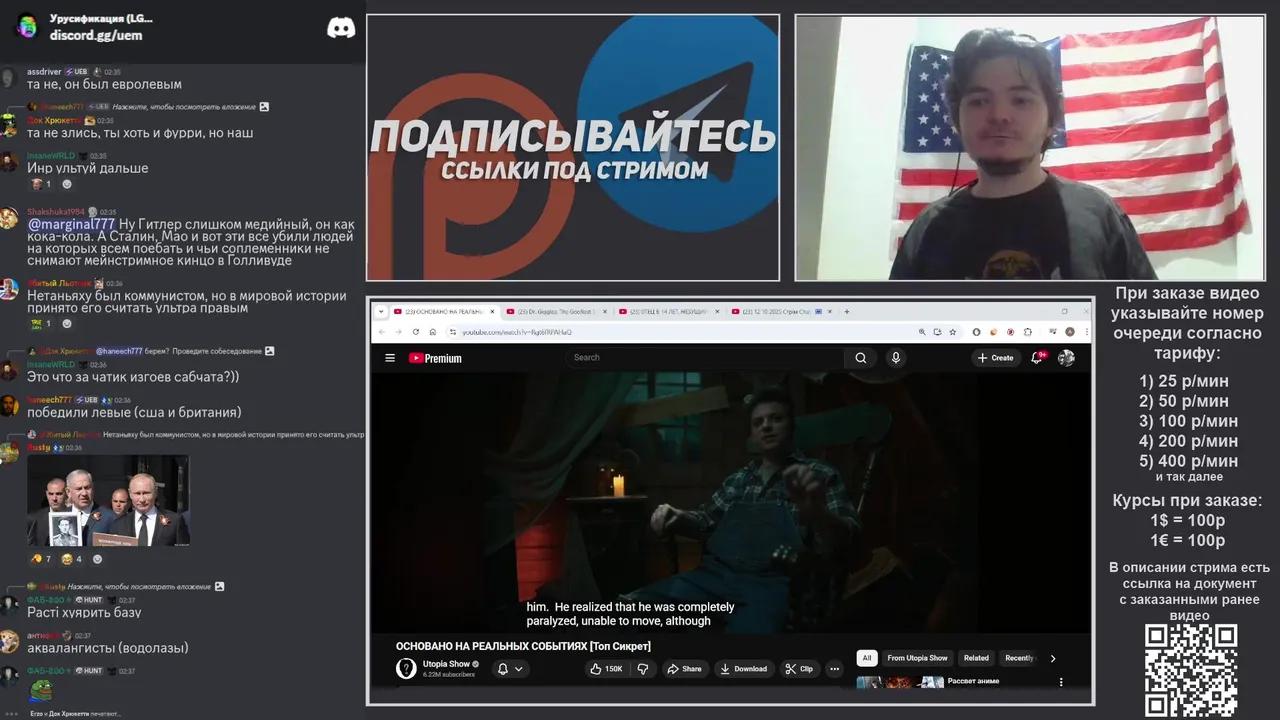The image size is (1280, 720).
Task: Open the Utopia Show channel name link
Action: tap(446, 664)
